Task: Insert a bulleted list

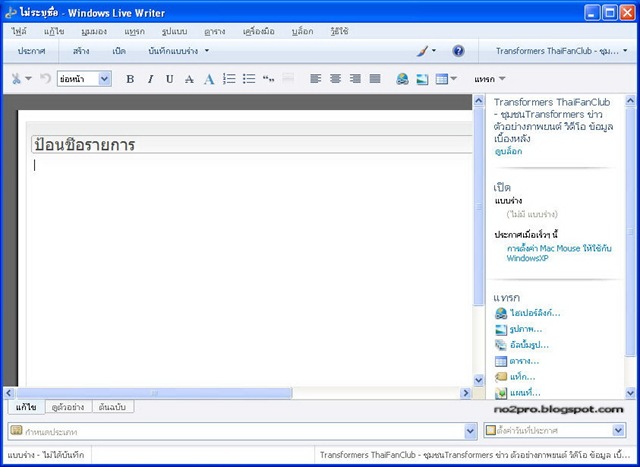Action: [249, 79]
